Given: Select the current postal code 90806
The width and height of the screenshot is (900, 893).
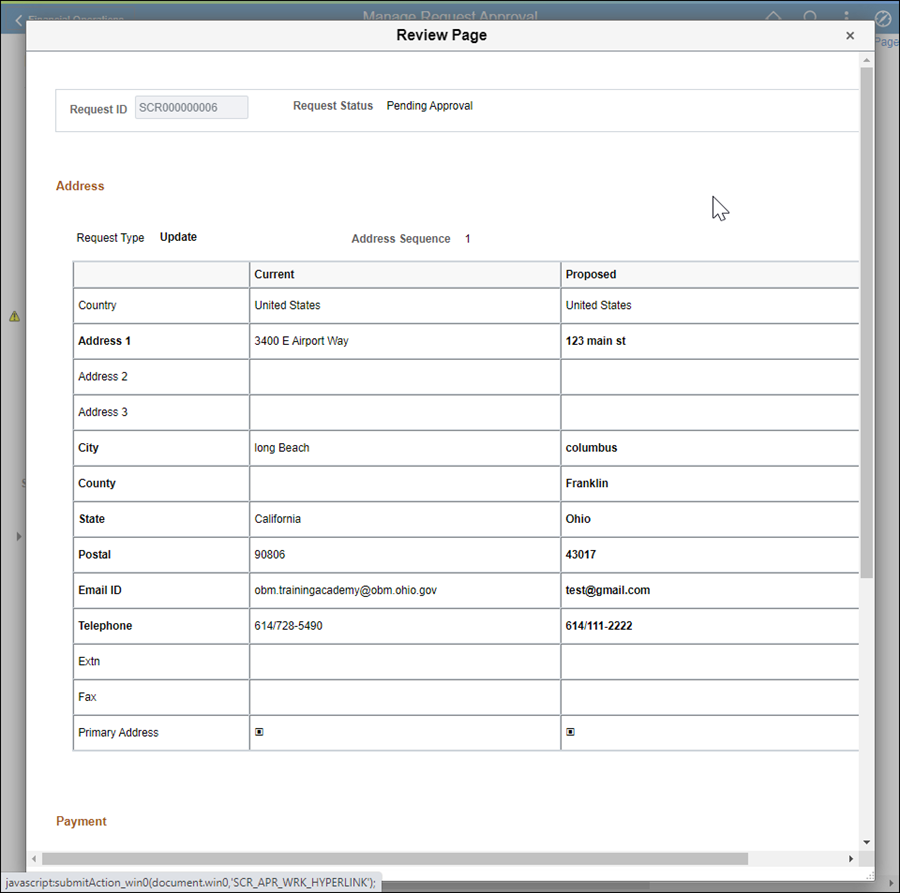Looking at the screenshot, I should point(270,554).
